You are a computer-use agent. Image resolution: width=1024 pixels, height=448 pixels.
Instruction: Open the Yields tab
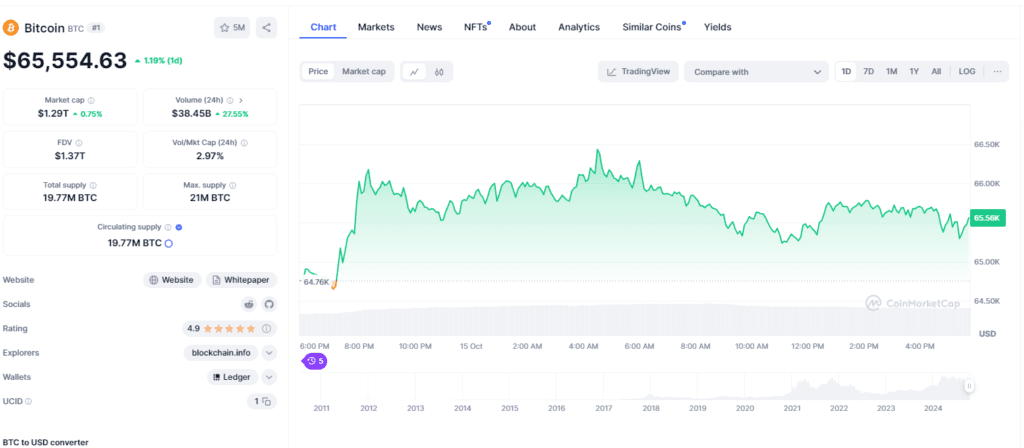(x=718, y=27)
